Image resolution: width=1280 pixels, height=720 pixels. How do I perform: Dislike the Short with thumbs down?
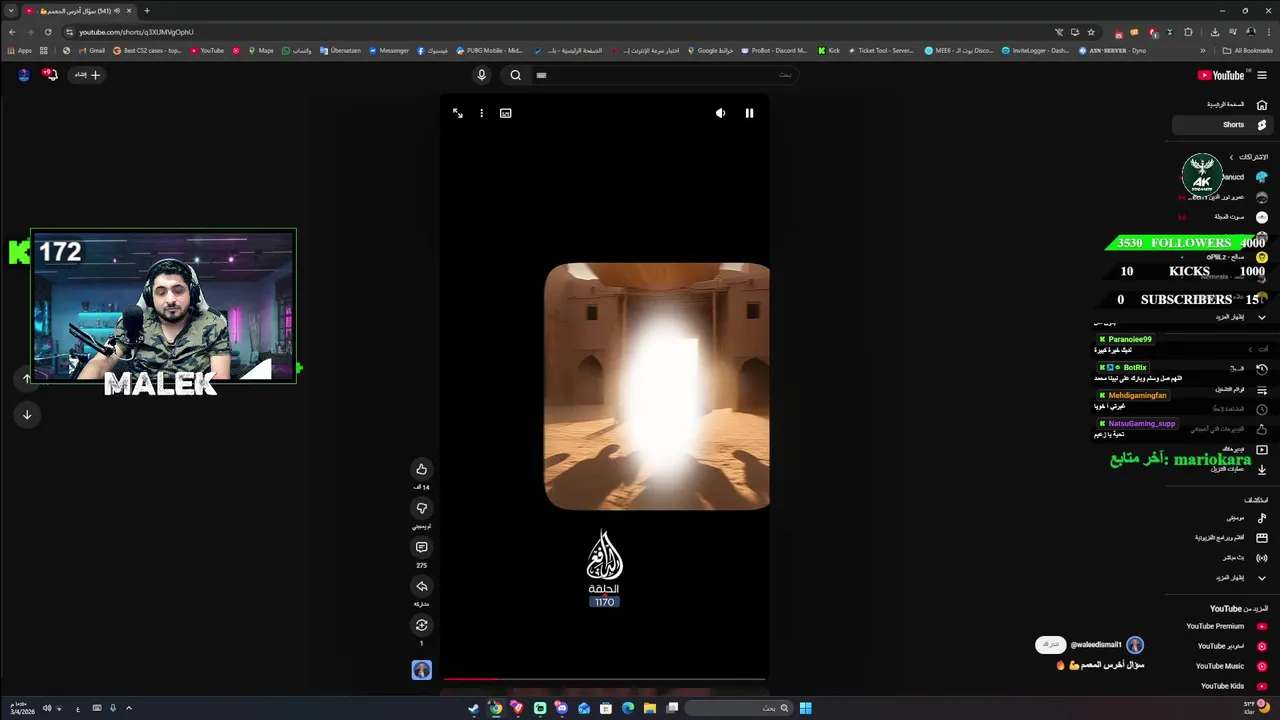[x=421, y=508]
